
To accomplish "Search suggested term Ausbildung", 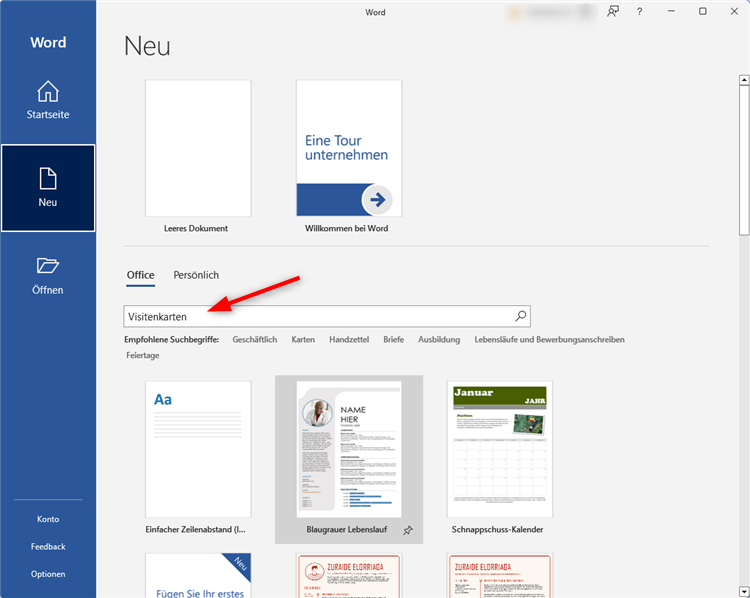I will coord(439,340).
